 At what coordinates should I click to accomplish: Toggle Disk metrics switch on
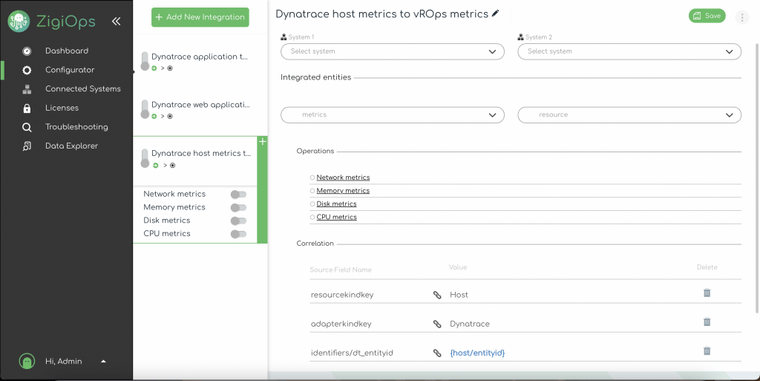pyautogui.click(x=238, y=221)
